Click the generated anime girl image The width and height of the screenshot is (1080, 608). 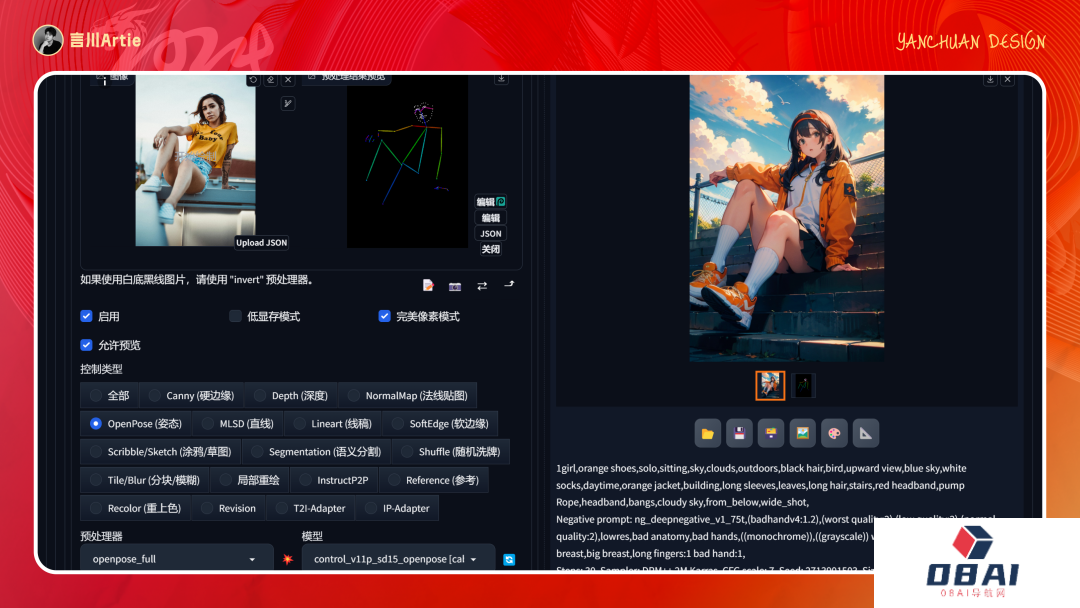tap(787, 218)
